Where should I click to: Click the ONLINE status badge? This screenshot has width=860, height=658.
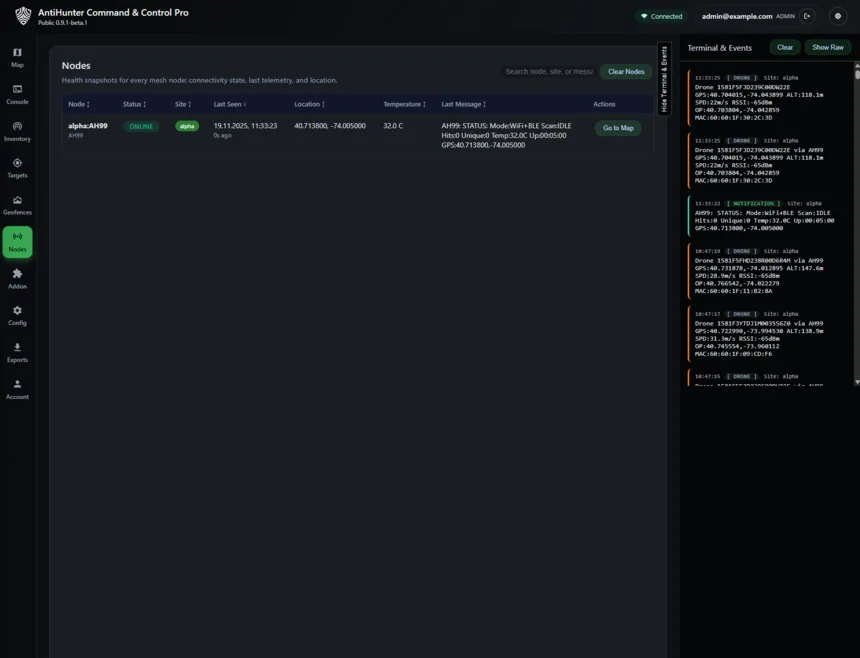pos(141,127)
